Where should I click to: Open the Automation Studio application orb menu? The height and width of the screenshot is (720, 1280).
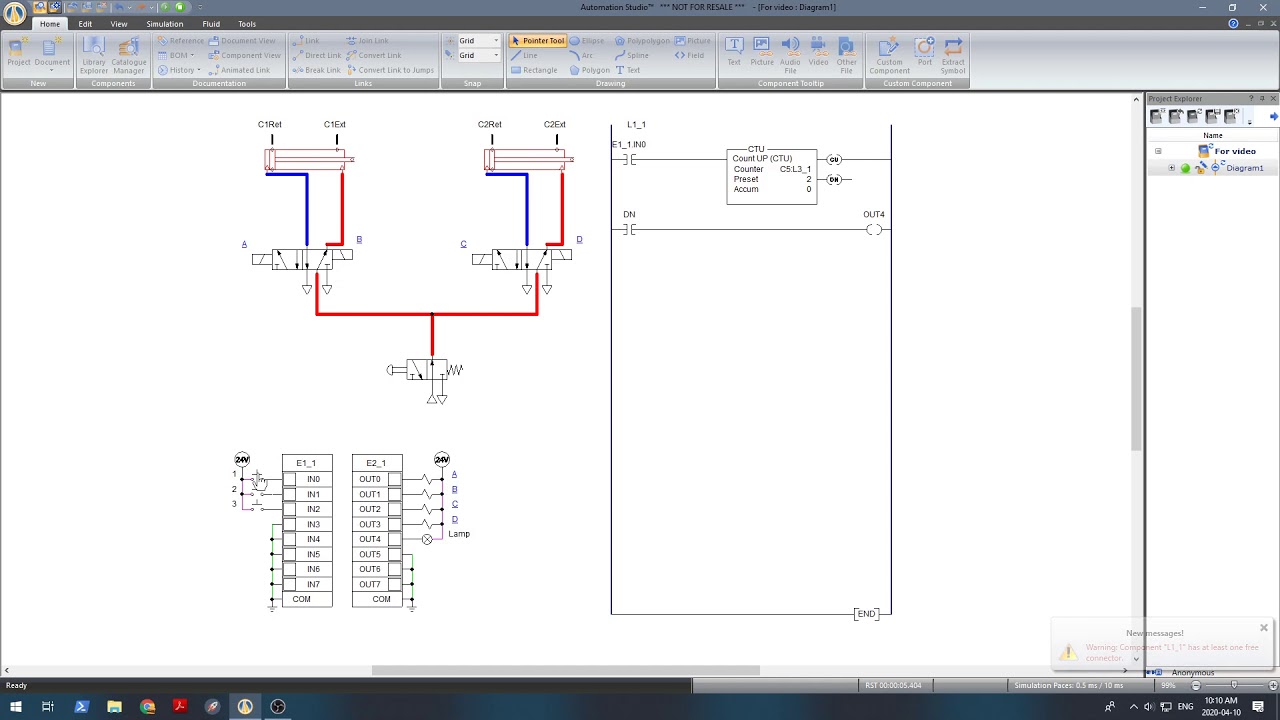click(x=15, y=13)
